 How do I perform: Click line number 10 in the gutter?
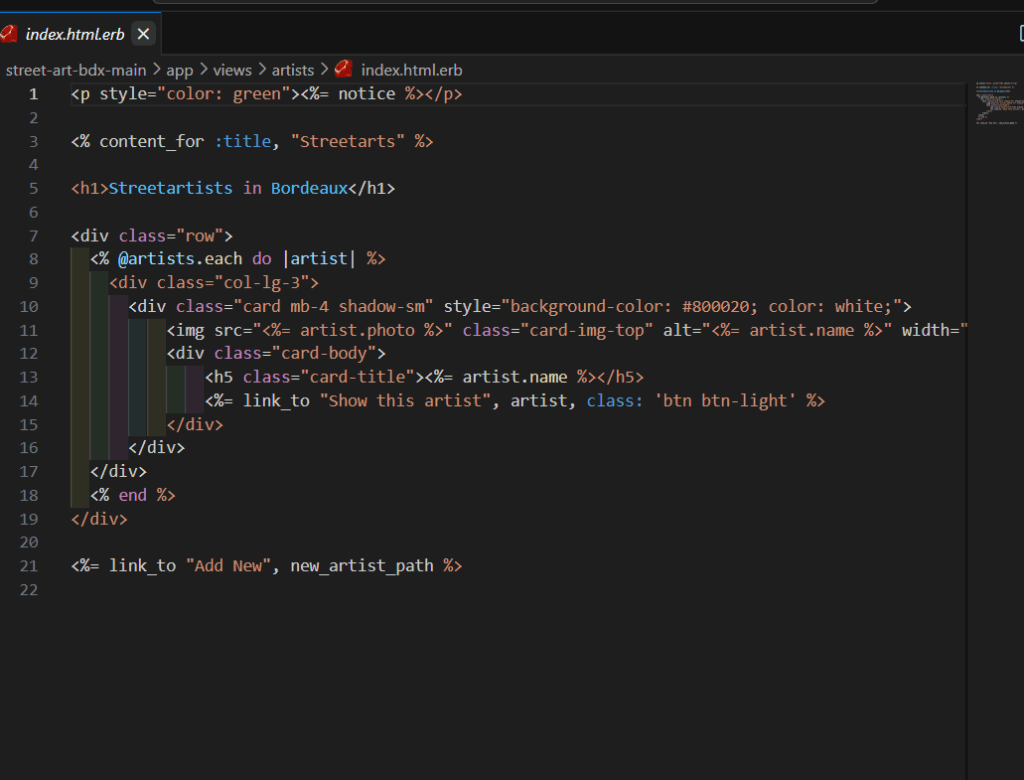click(29, 306)
